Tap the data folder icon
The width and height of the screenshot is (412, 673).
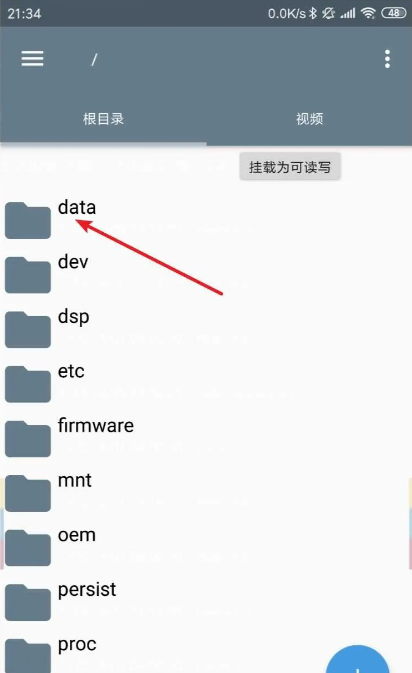tap(28, 220)
